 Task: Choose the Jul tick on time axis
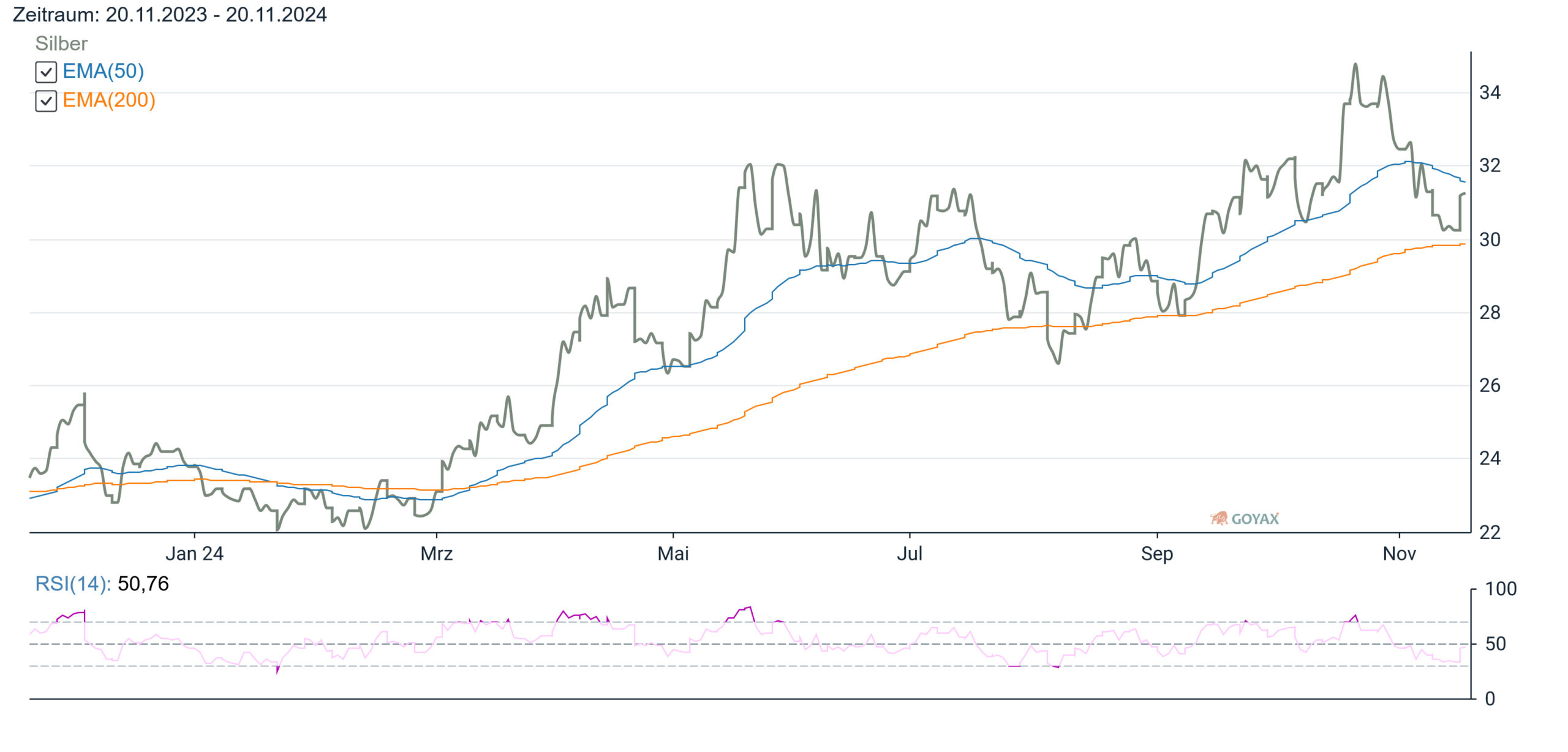[910, 554]
